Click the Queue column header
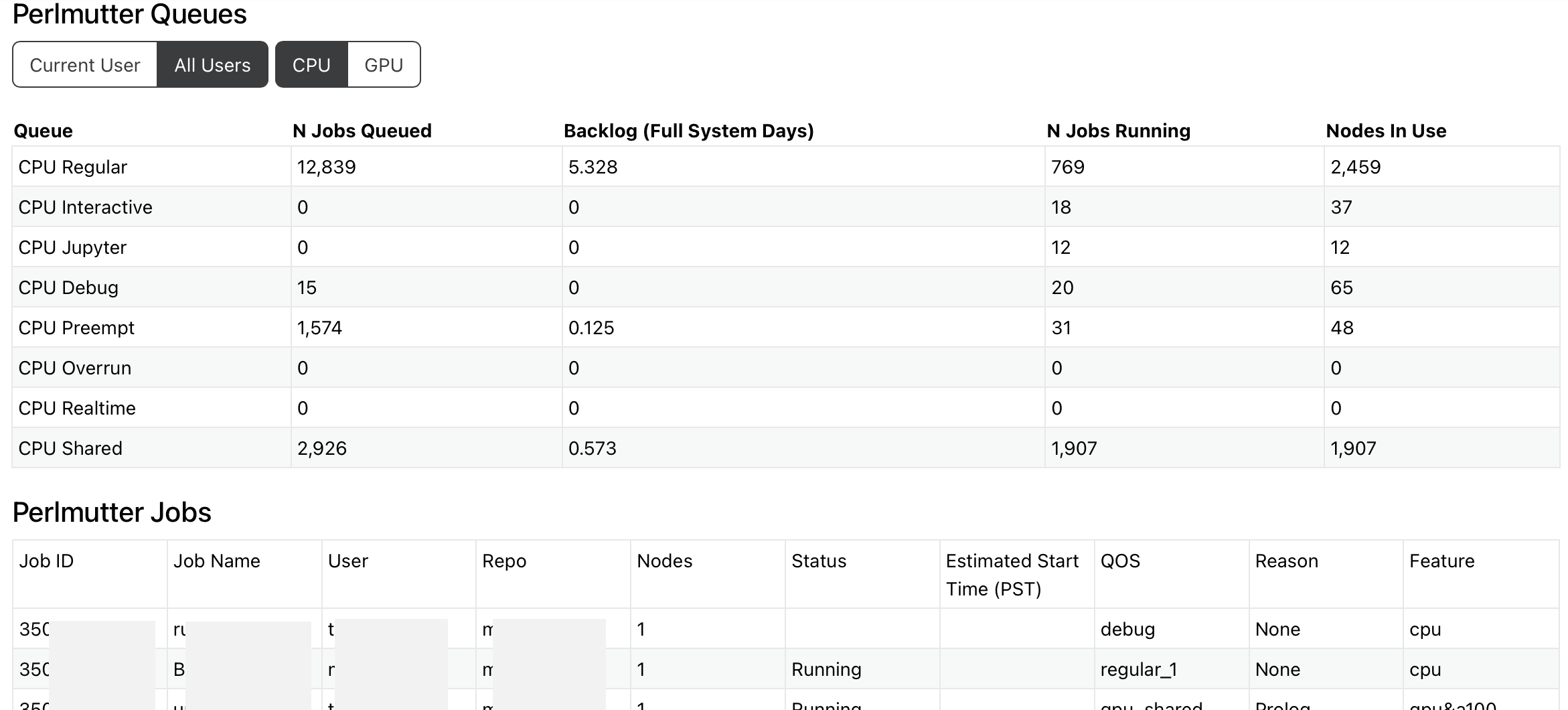1568x710 pixels. [44, 131]
